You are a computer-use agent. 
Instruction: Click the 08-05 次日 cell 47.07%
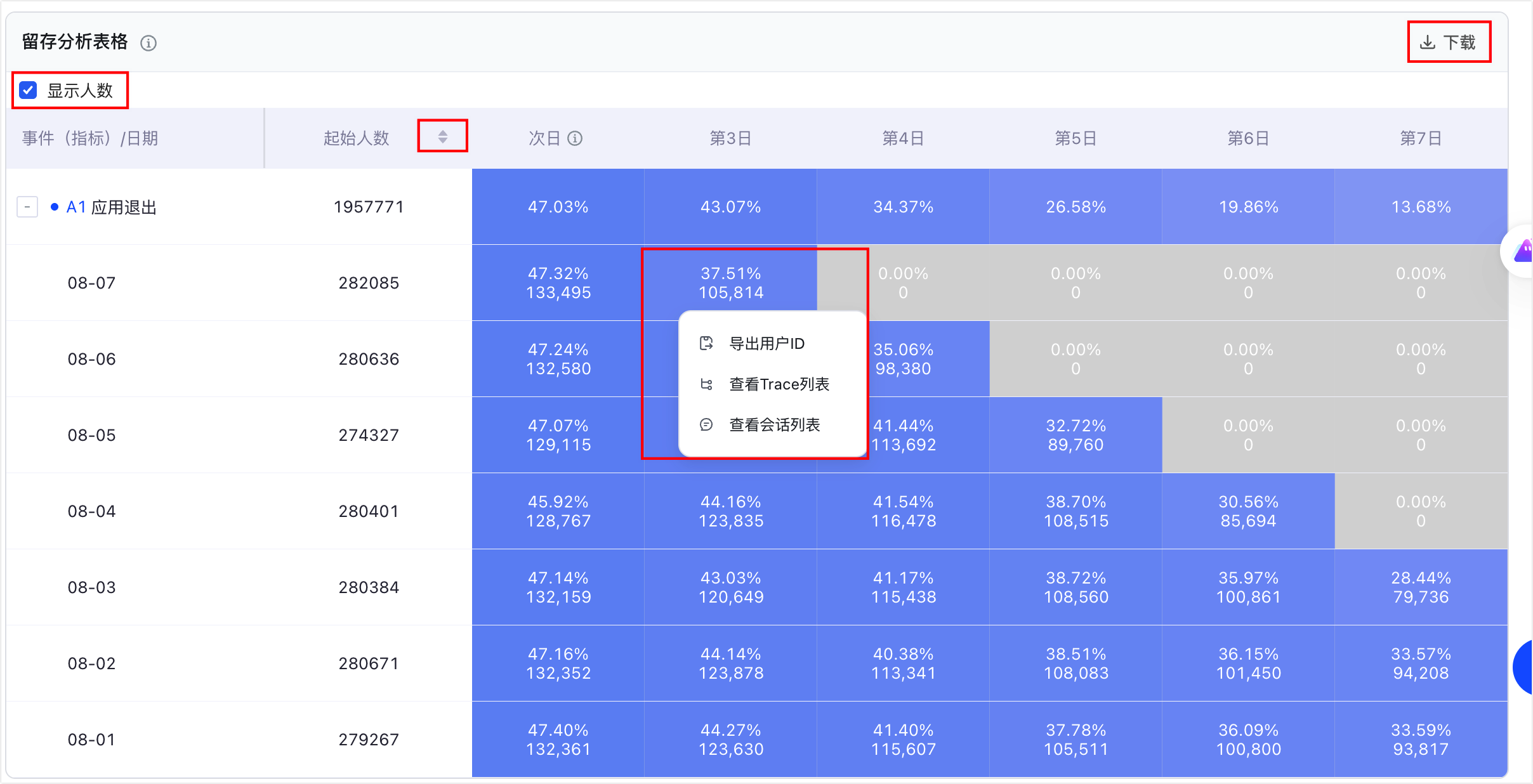point(558,435)
